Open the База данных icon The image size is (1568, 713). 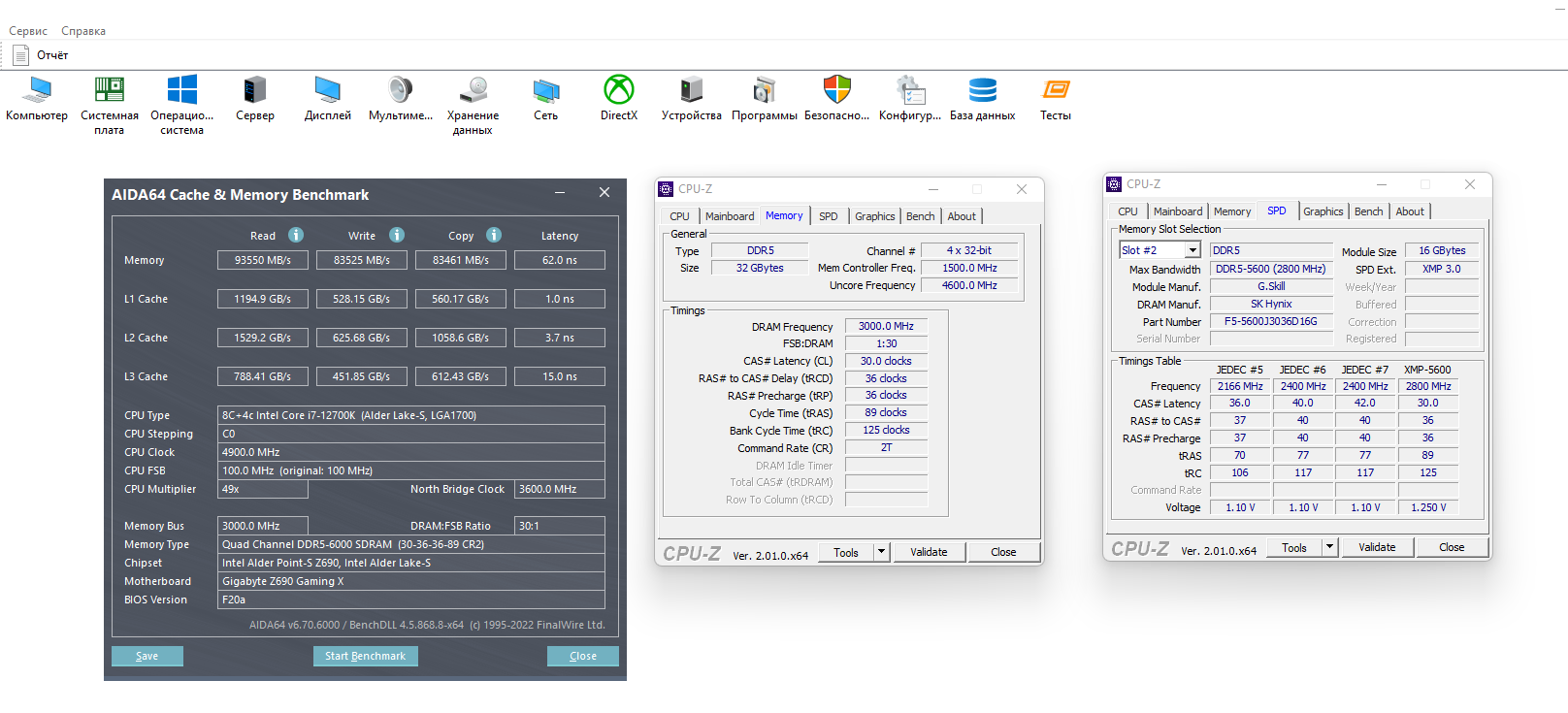(982, 90)
